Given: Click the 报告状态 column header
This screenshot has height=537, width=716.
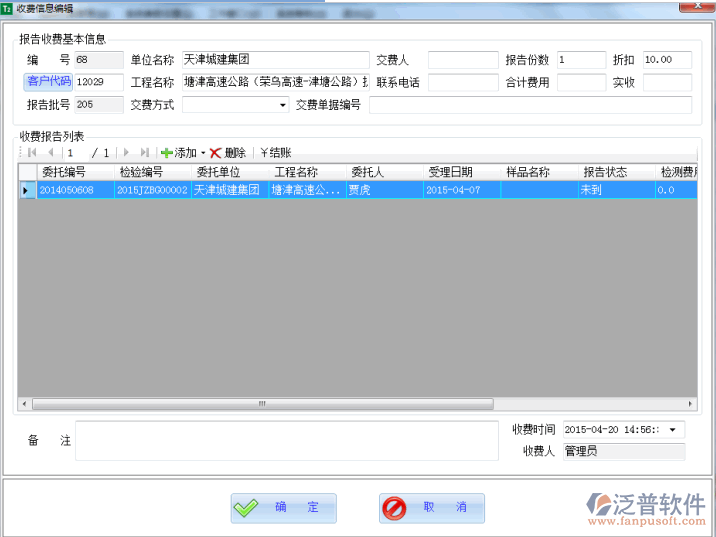Looking at the screenshot, I should (617, 172).
